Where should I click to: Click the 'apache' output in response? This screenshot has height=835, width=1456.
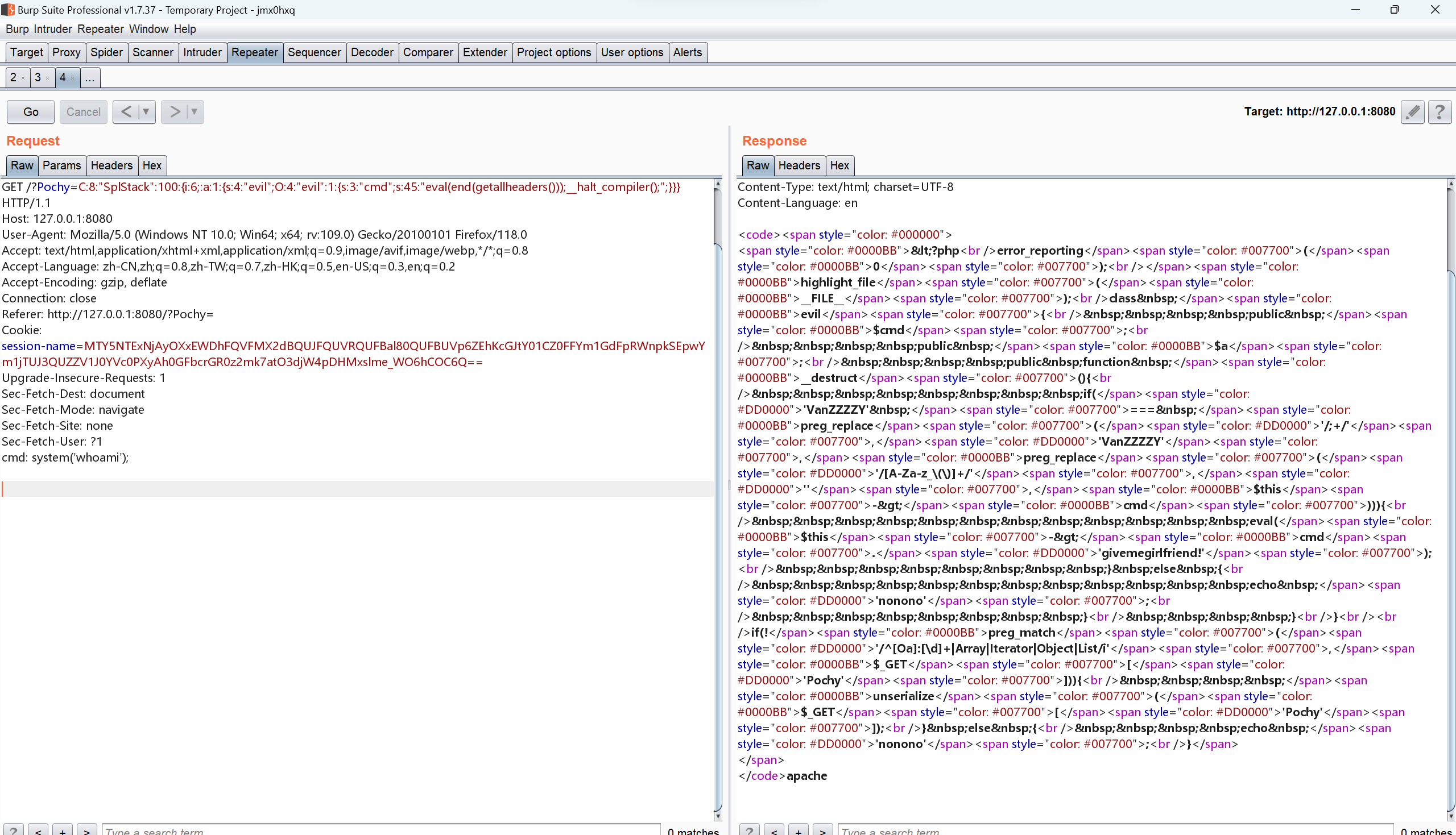(x=806, y=775)
